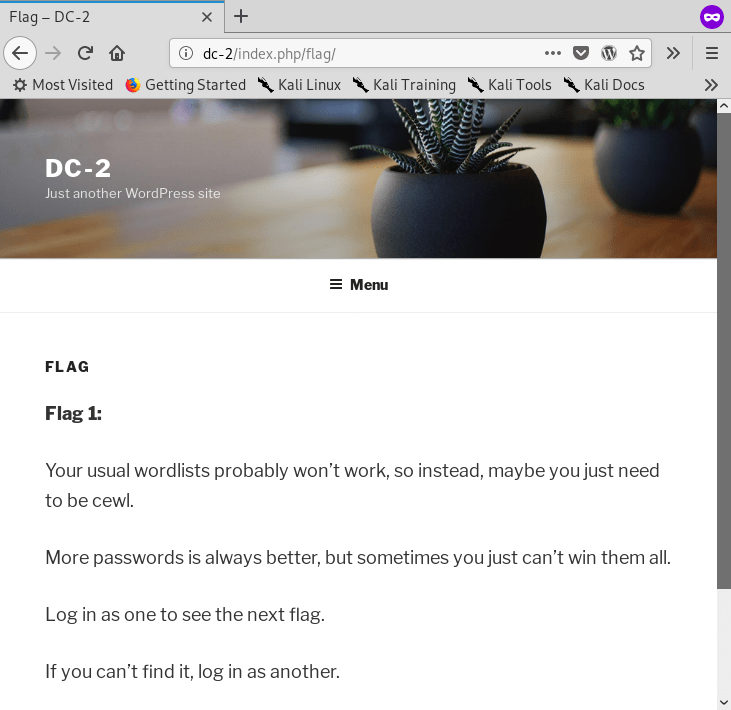Open the Kali Tools bookmark
This screenshot has width=731, height=710.
510,85
